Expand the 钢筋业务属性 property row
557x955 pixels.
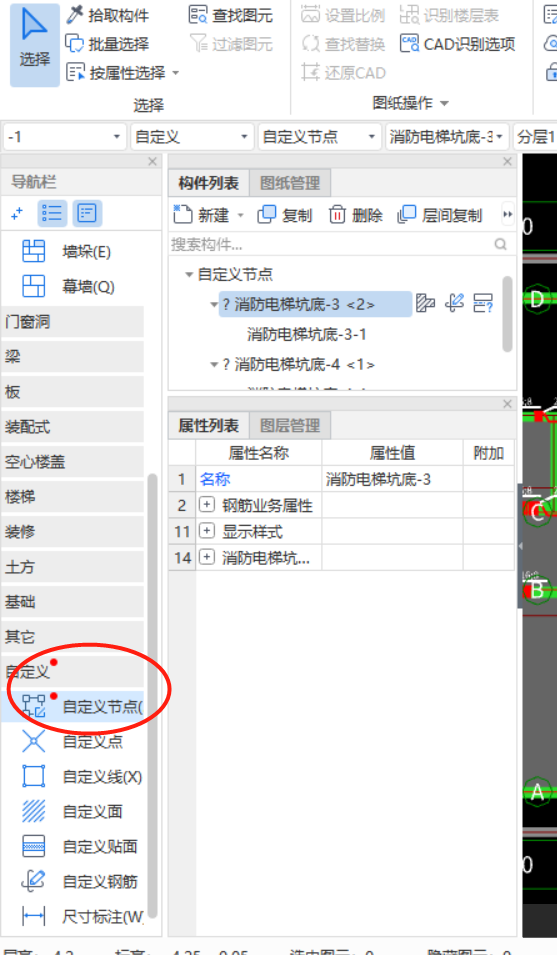207,505
